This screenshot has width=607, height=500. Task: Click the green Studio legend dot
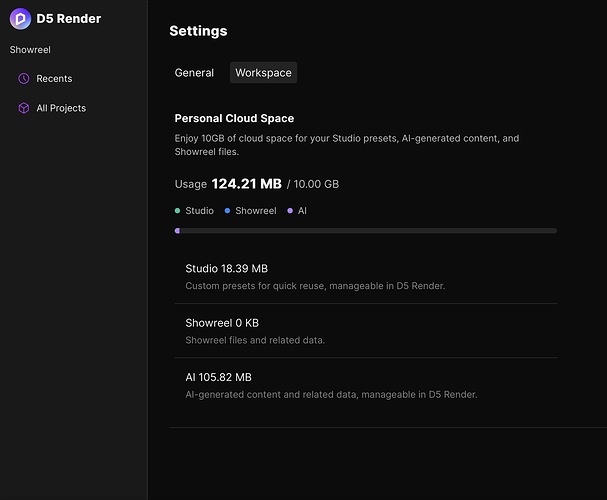(x=177, y=211)
